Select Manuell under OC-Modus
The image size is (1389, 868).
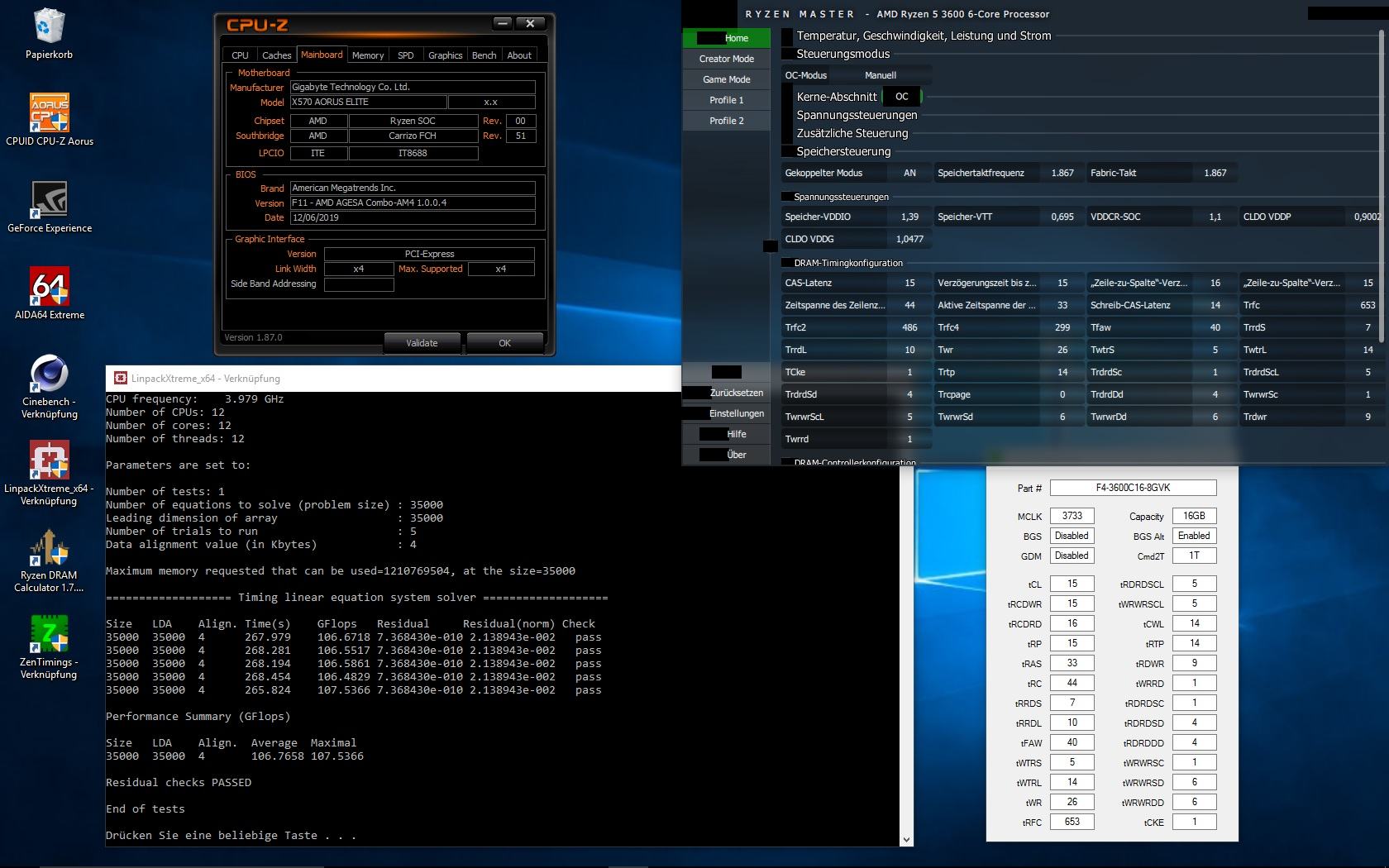coord(881,75)
